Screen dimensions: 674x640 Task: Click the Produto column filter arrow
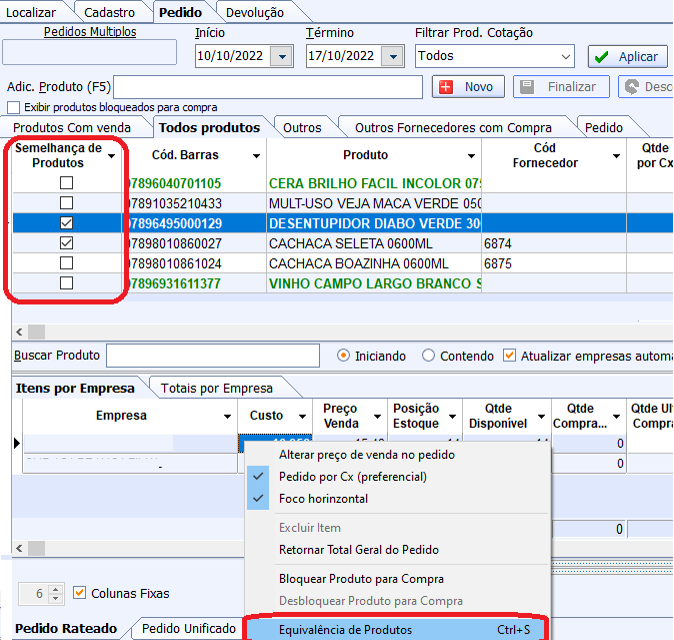click(x=470, y=156)
